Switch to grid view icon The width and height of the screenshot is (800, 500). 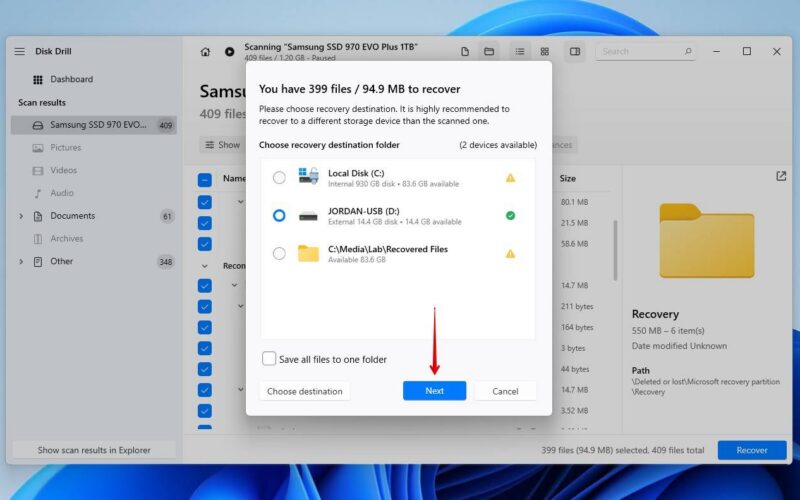(545, 52)
